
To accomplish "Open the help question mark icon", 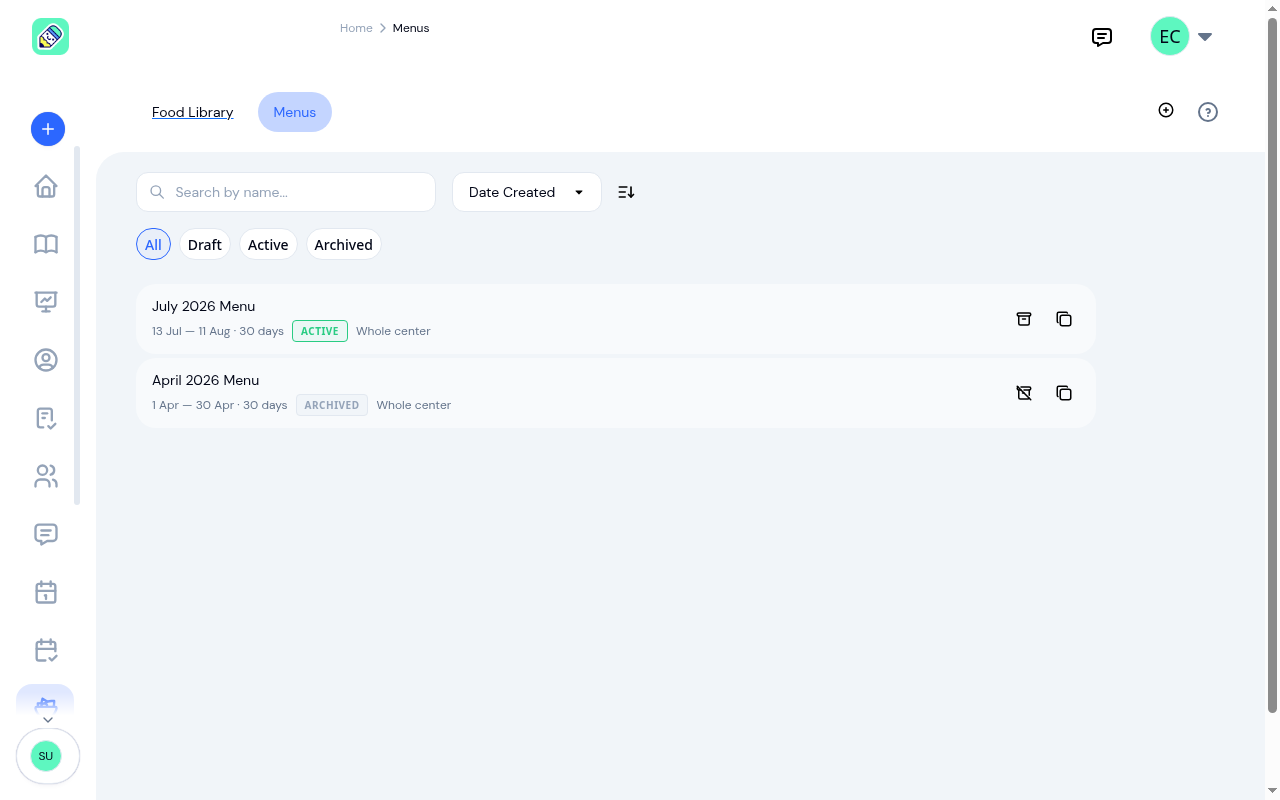I will tap(1208, 112).
